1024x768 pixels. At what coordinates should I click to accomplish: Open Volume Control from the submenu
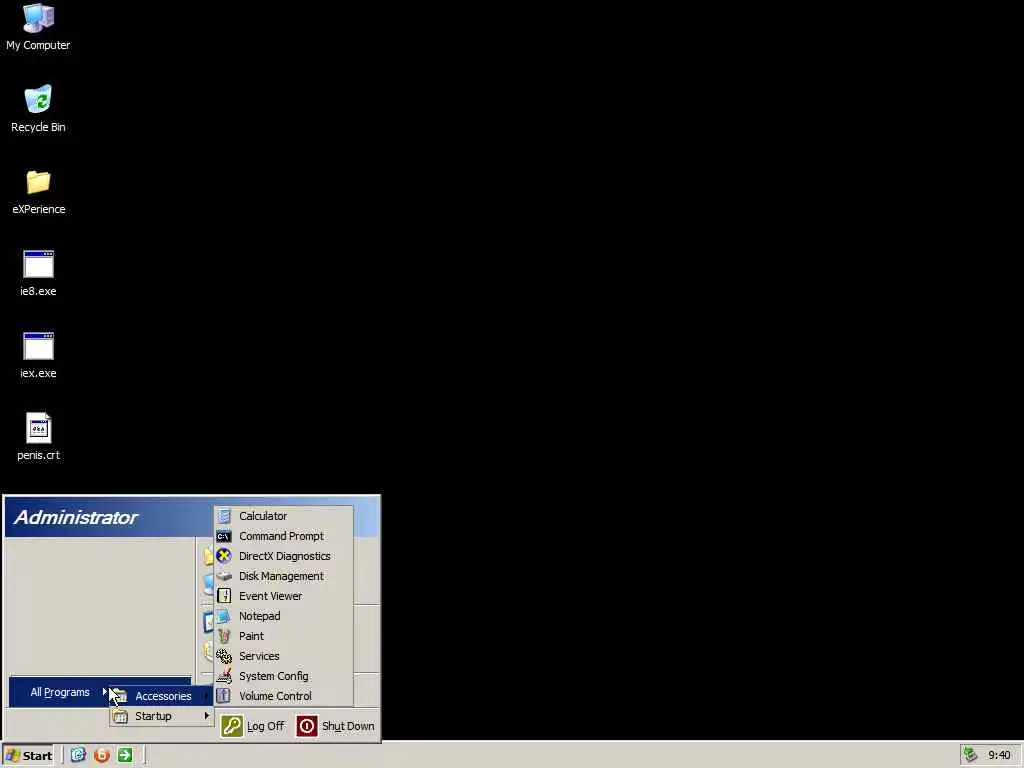(284, 696)
